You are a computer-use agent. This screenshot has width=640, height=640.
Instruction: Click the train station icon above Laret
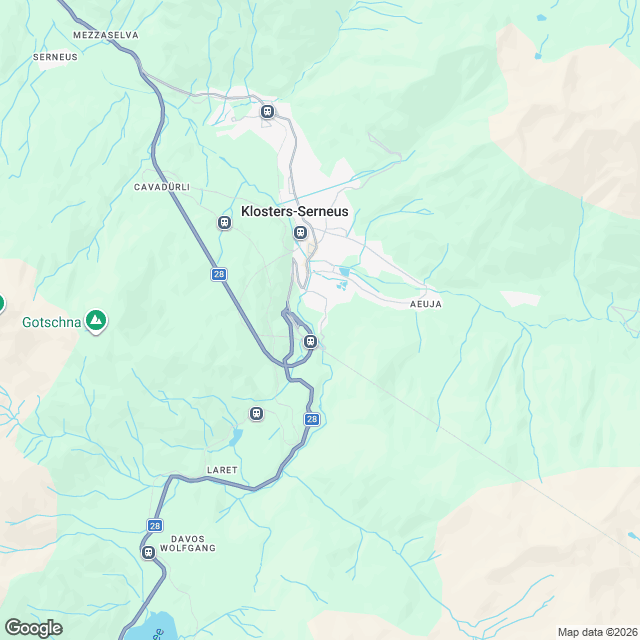256,414
